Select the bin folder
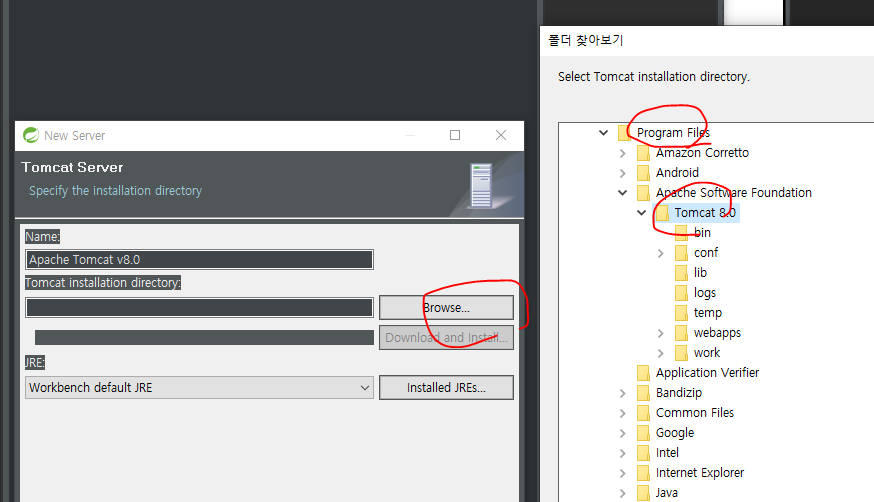This screenshot has height=502, width=874. [x=702, y=233]
